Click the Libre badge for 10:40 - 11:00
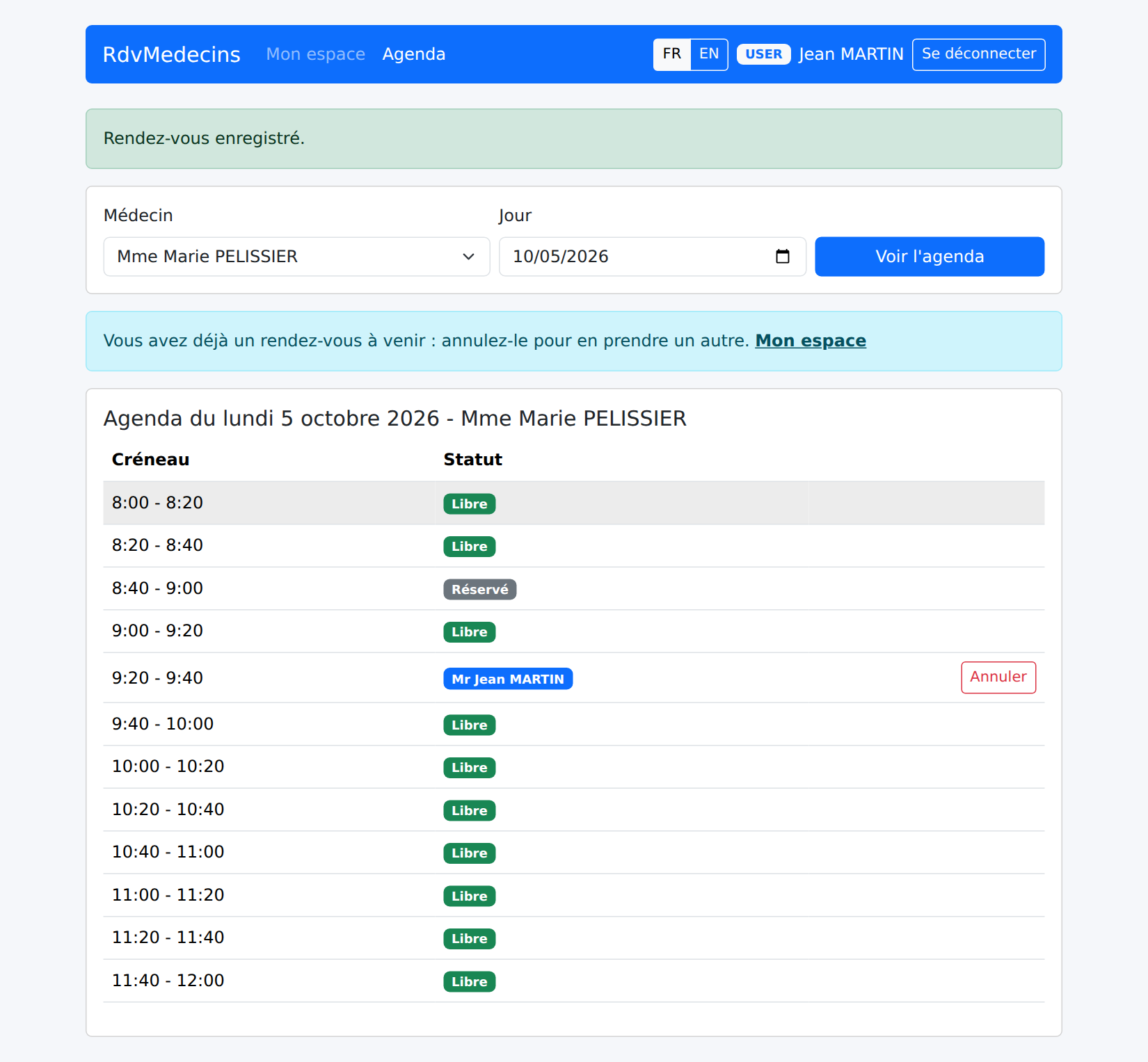The image size is (1148, 1062). tap(470, 853)
